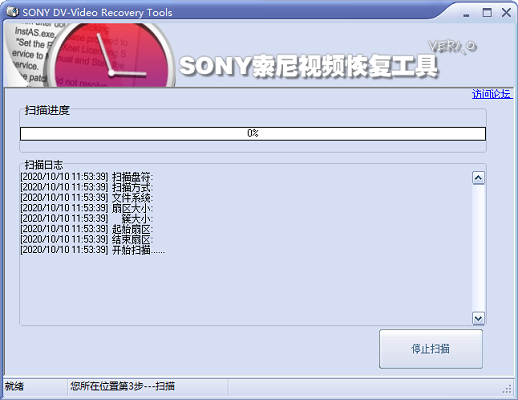The image size is (518, 400).
Task: Click the scroll up arrow in log
Action: [x=478, y=178]
